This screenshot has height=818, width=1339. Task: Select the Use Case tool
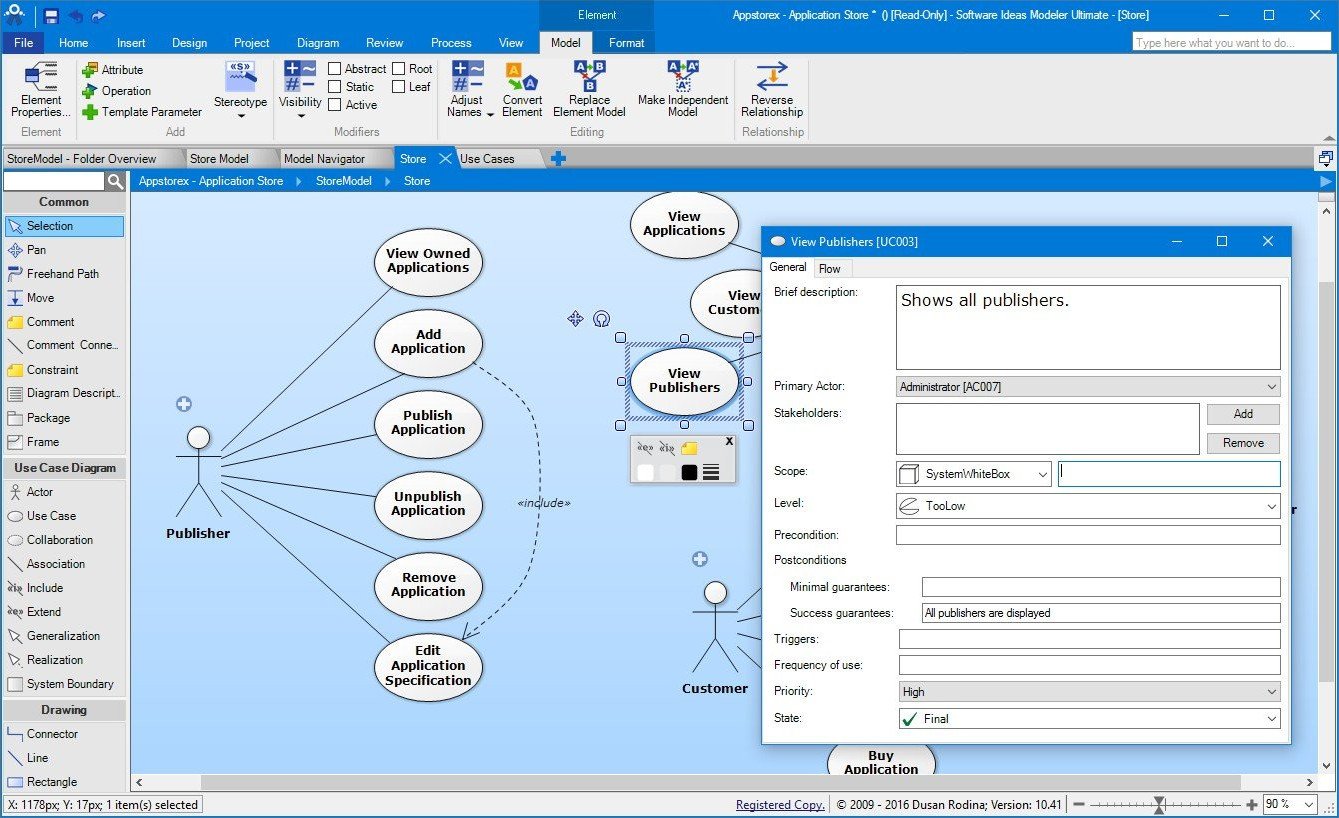click(x=44, y=515)
